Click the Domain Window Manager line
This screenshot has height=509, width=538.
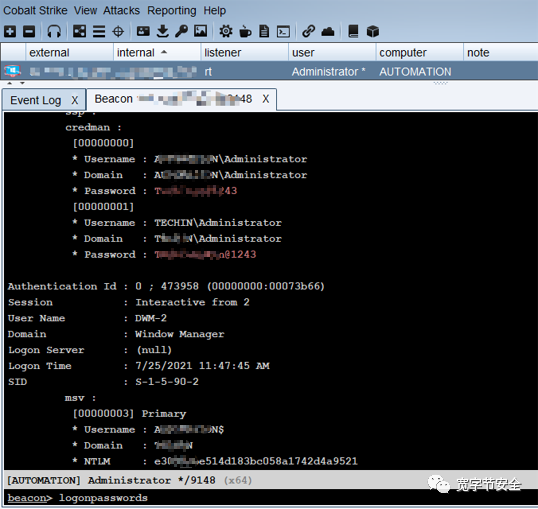pos(116,334)
